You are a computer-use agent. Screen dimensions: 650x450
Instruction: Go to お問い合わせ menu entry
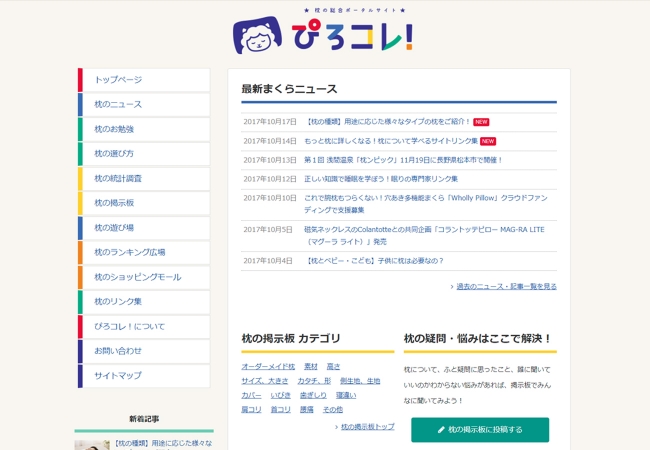[144, 351]
